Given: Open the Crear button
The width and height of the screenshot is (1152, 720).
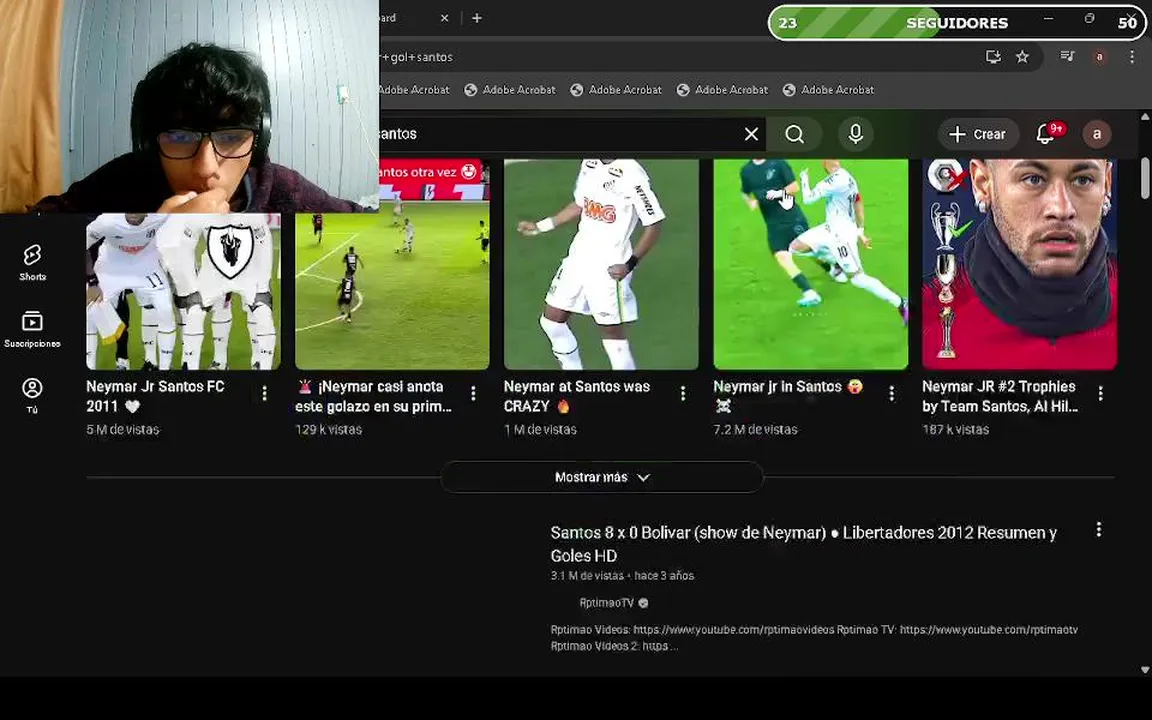Looking at the screenshot, I should [x=978, y=134].
